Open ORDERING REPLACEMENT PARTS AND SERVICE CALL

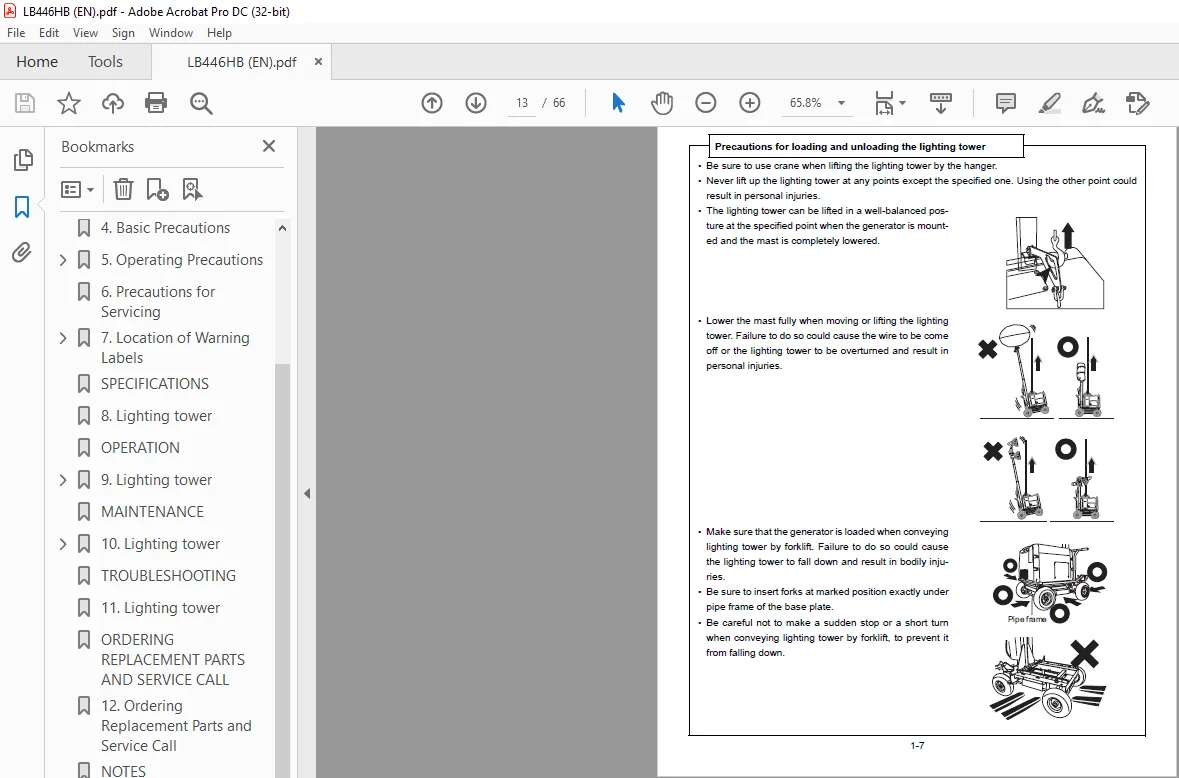tap(173, 660)
